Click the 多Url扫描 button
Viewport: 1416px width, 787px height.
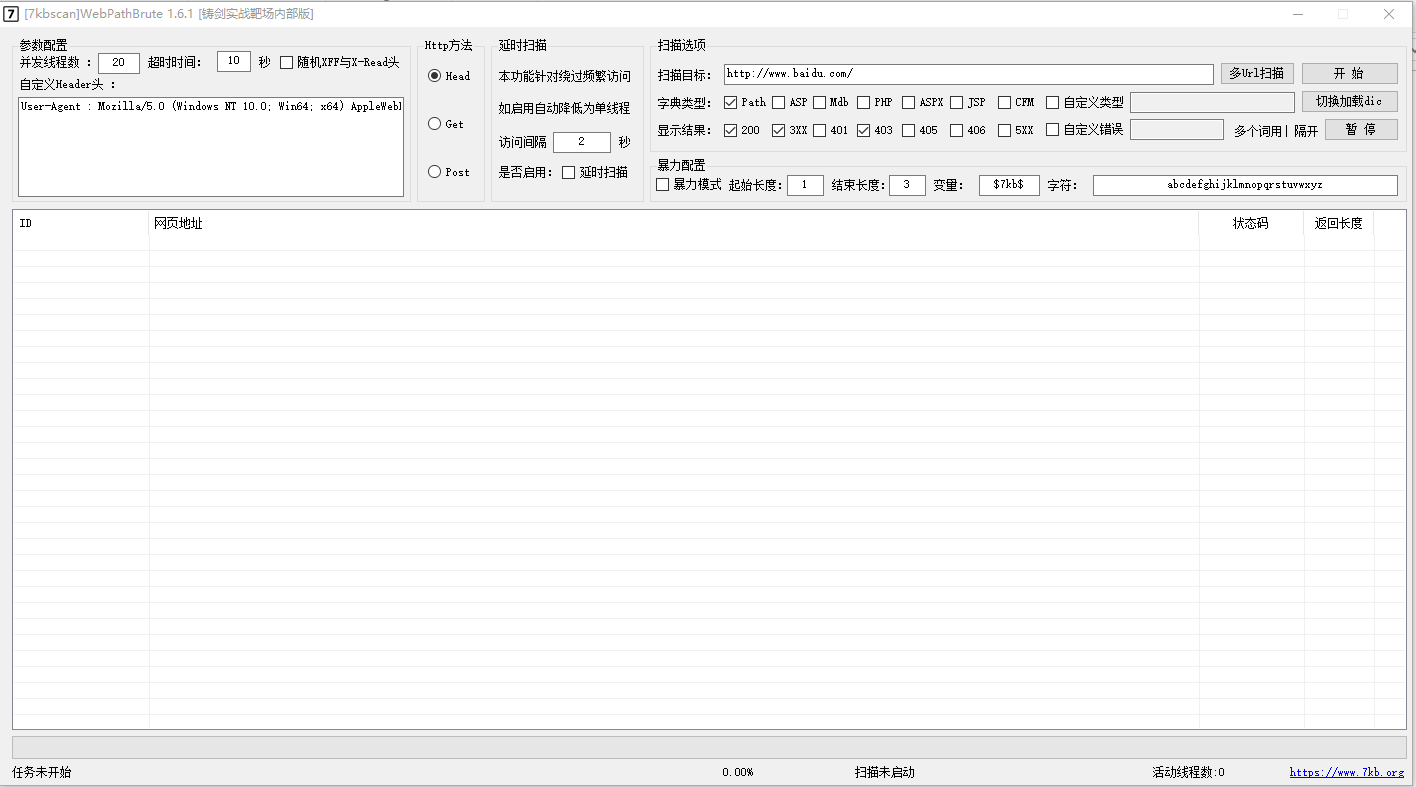point(1258,73)
